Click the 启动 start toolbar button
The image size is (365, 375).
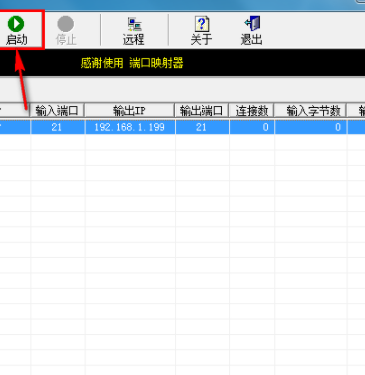[x=17, y=31]
